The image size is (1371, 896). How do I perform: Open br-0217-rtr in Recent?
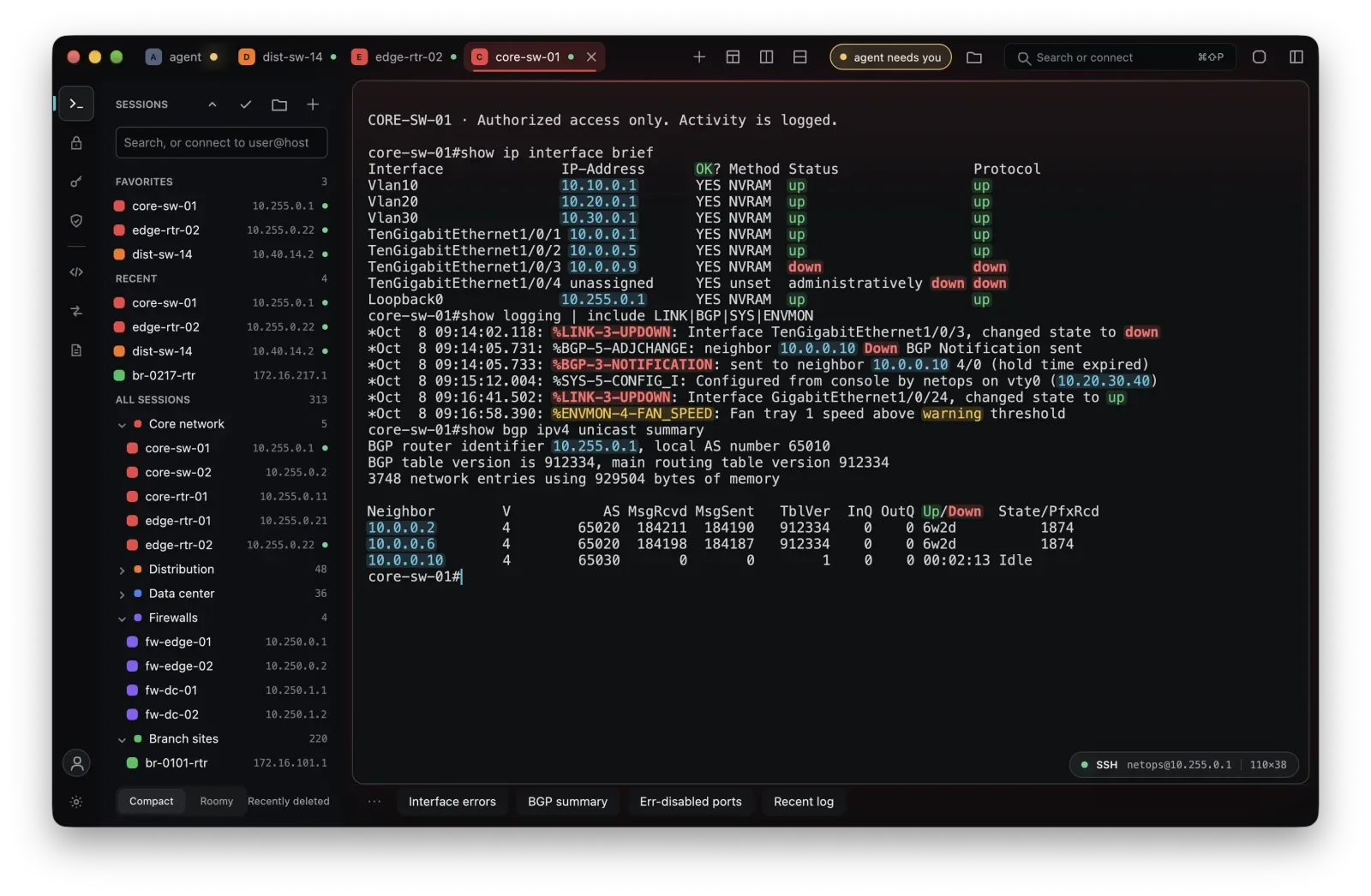(221, 376)
